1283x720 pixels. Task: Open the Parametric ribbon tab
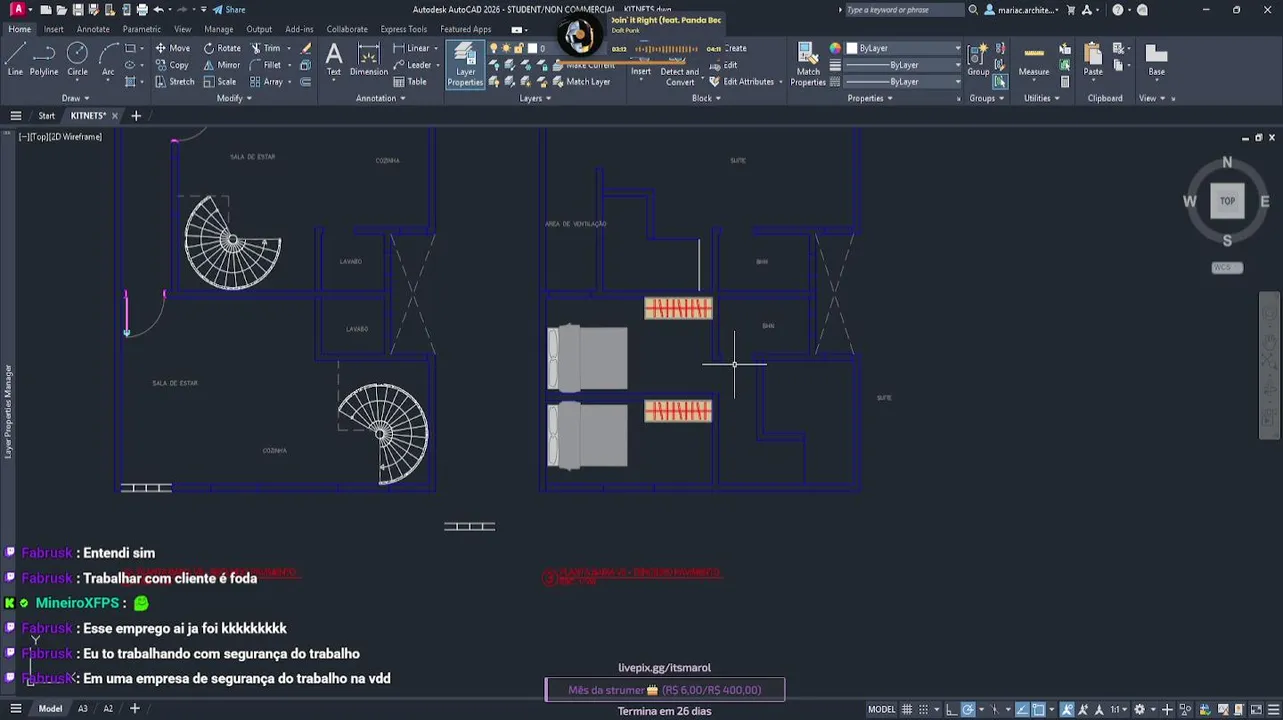coord(141,29)
